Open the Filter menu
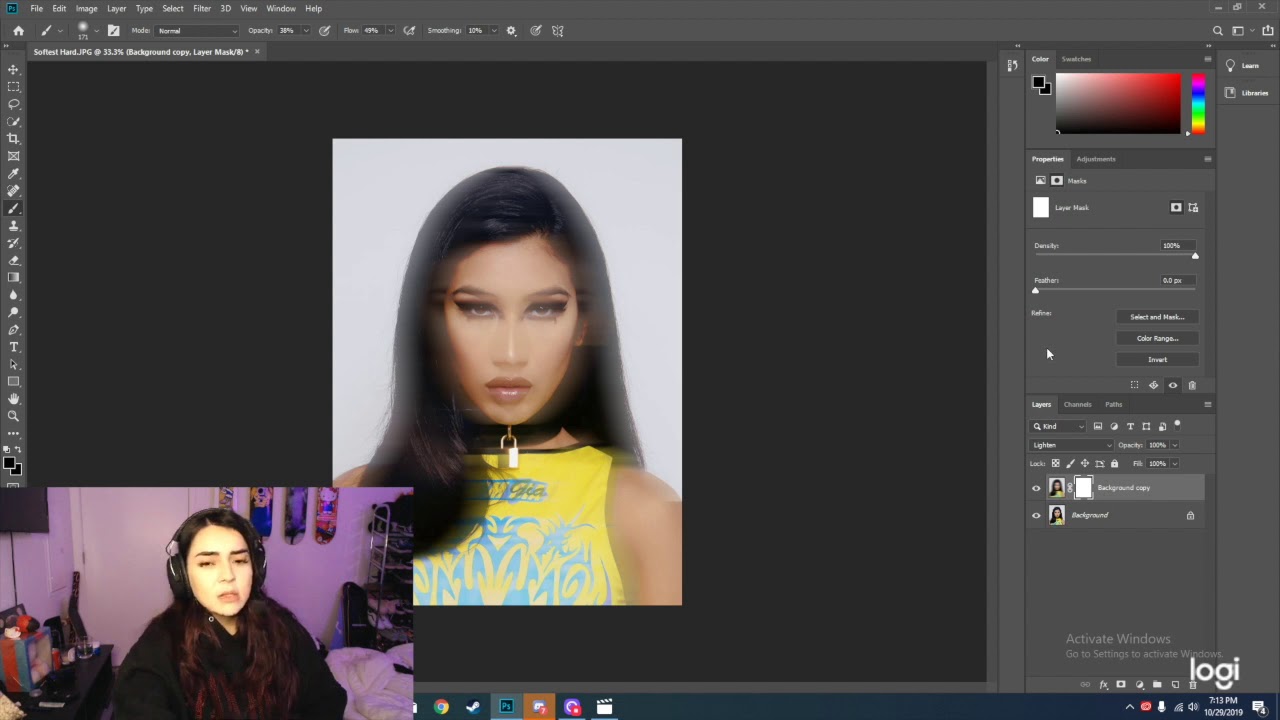1280x720 pixels. [202, 8]
